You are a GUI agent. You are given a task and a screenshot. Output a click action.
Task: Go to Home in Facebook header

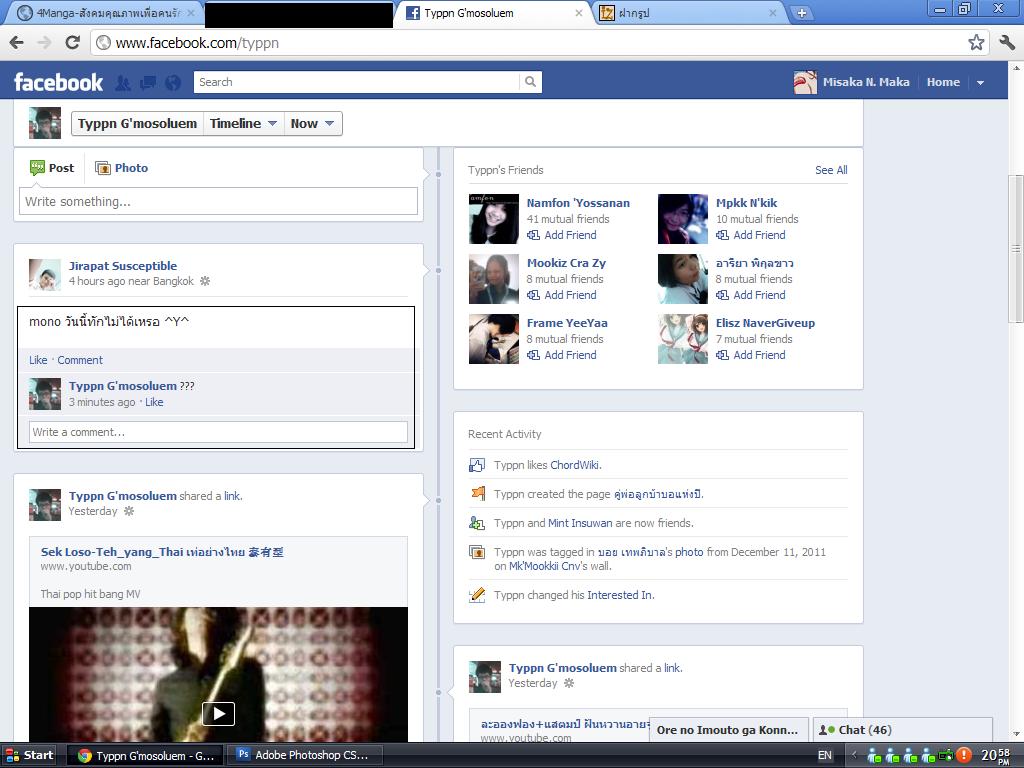tap(943, 82)
